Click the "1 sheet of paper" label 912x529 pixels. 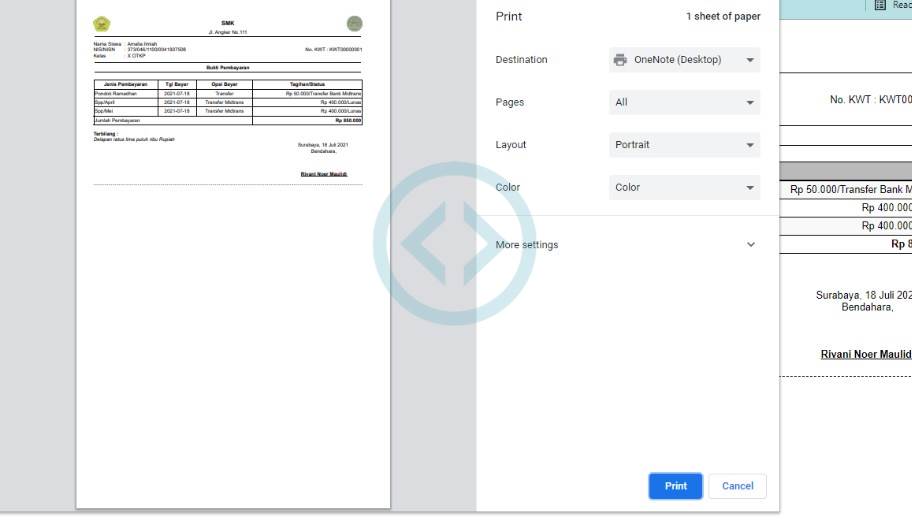click(723, 17)
